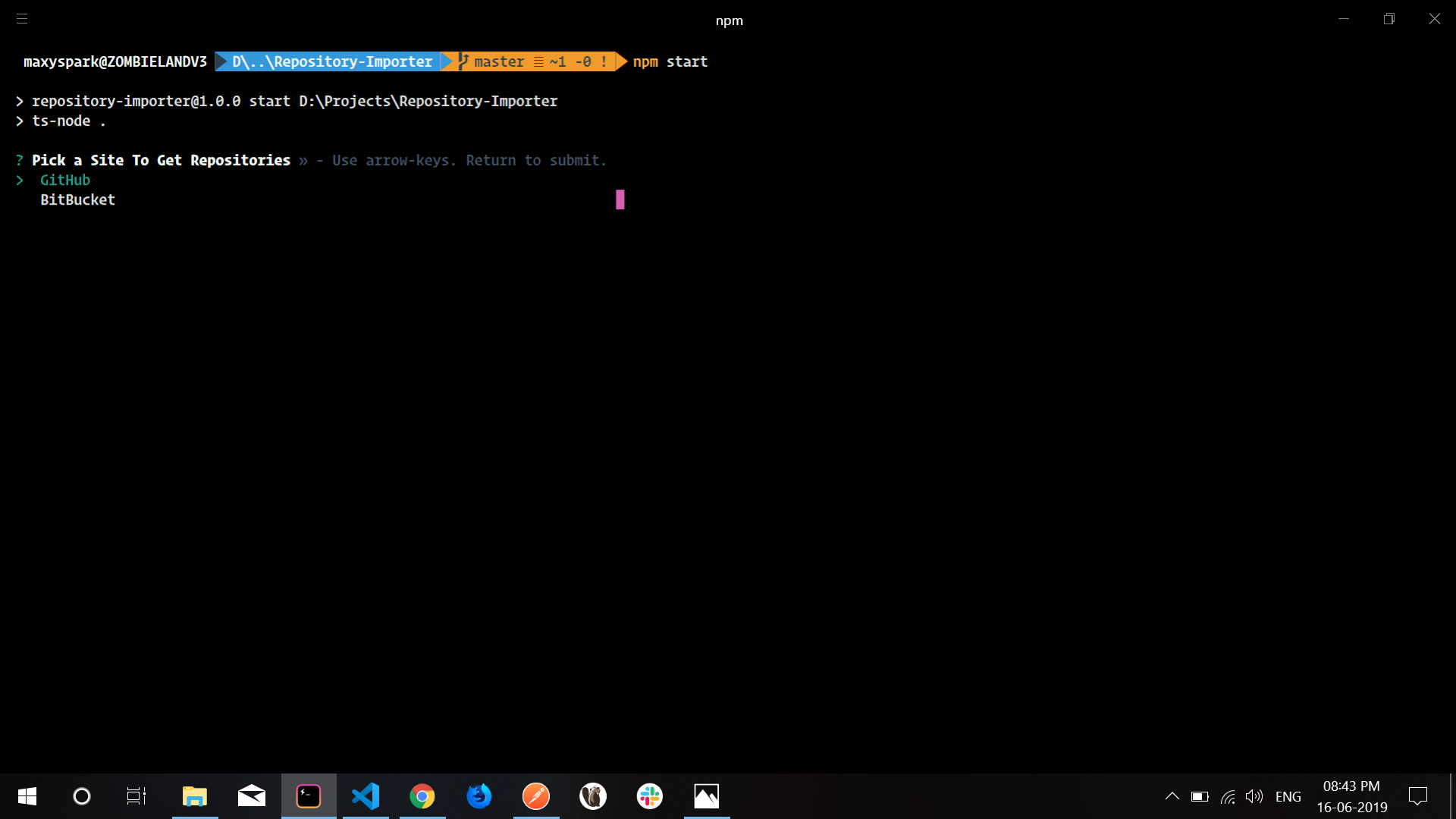Select the BitBucket option
Screen dimensions: 1456x819
(77, 200)
